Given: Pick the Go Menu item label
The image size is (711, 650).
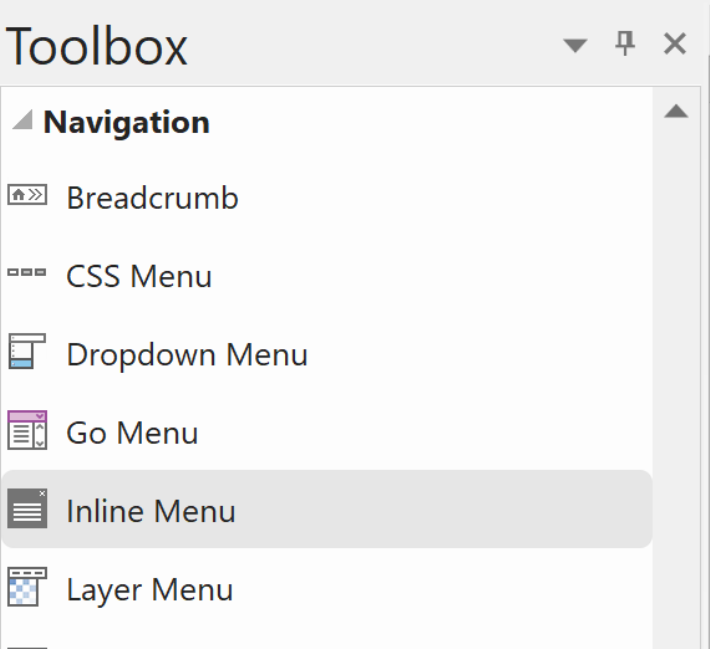Looking at the screenshot, I should pyautogui.click(x=132, y=432).
